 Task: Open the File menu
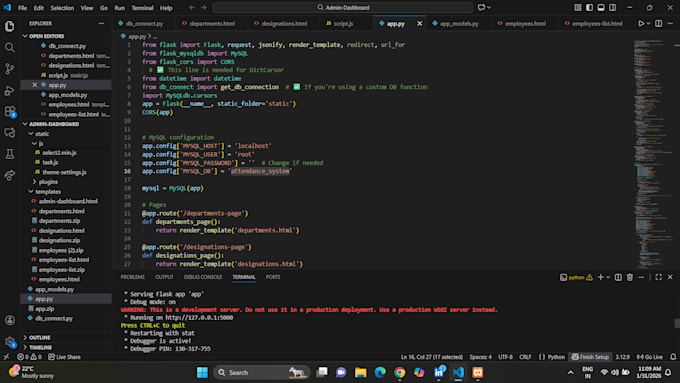[22, 8]
